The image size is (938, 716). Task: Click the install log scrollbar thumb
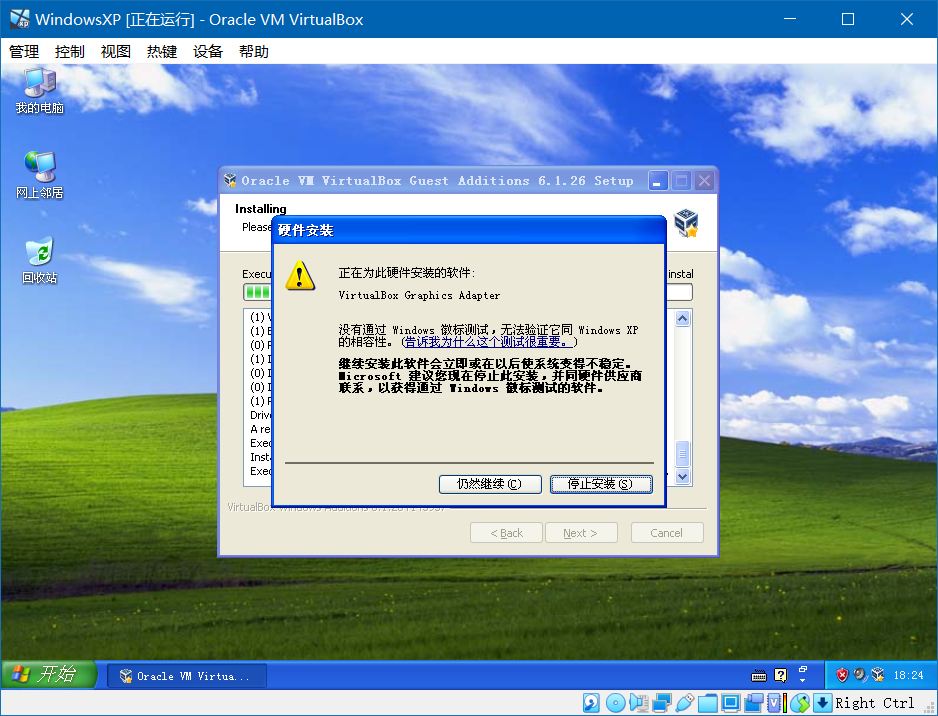click(x=683, y=453)
